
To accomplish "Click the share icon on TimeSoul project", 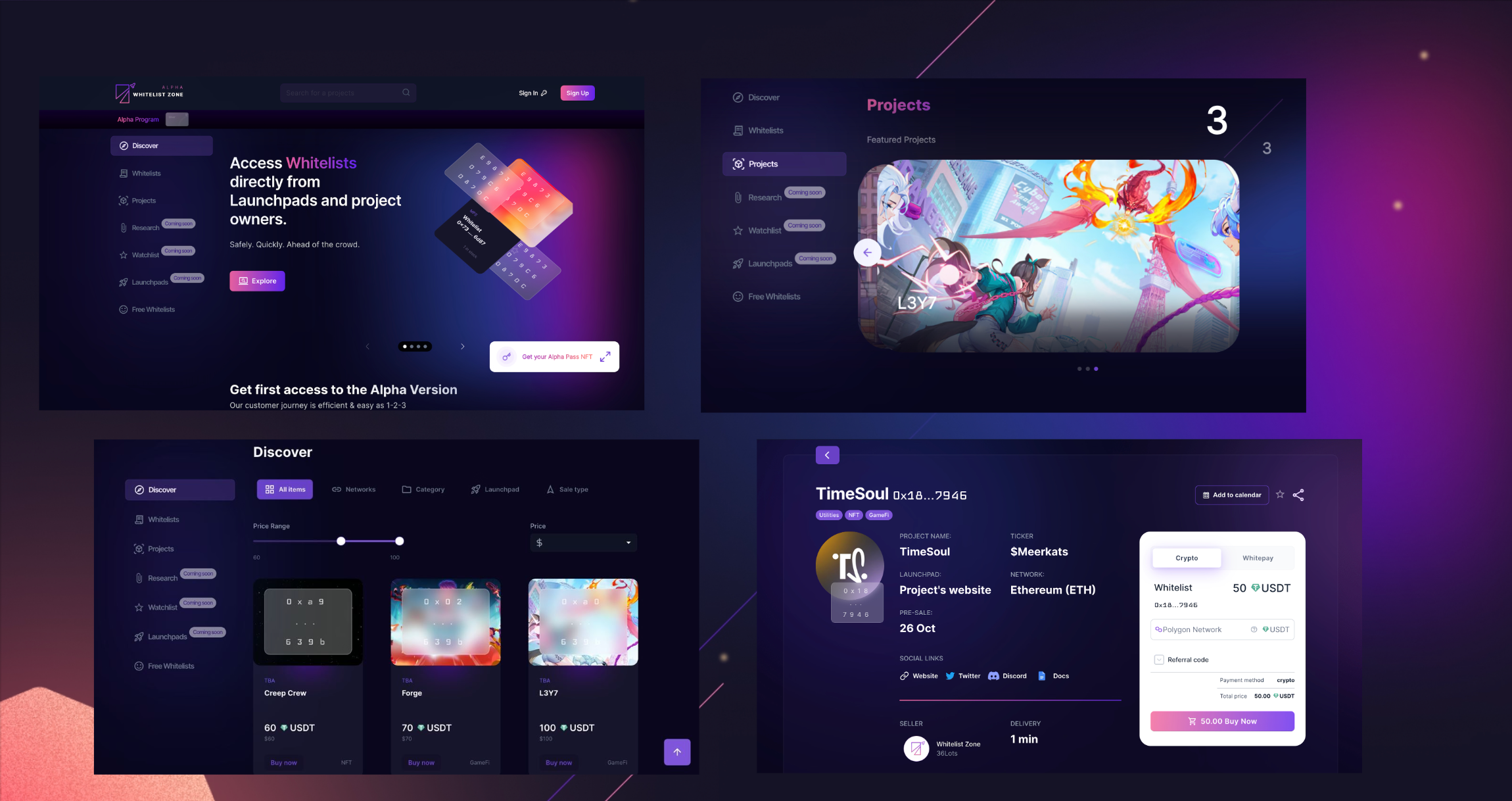I will 1299,494.
